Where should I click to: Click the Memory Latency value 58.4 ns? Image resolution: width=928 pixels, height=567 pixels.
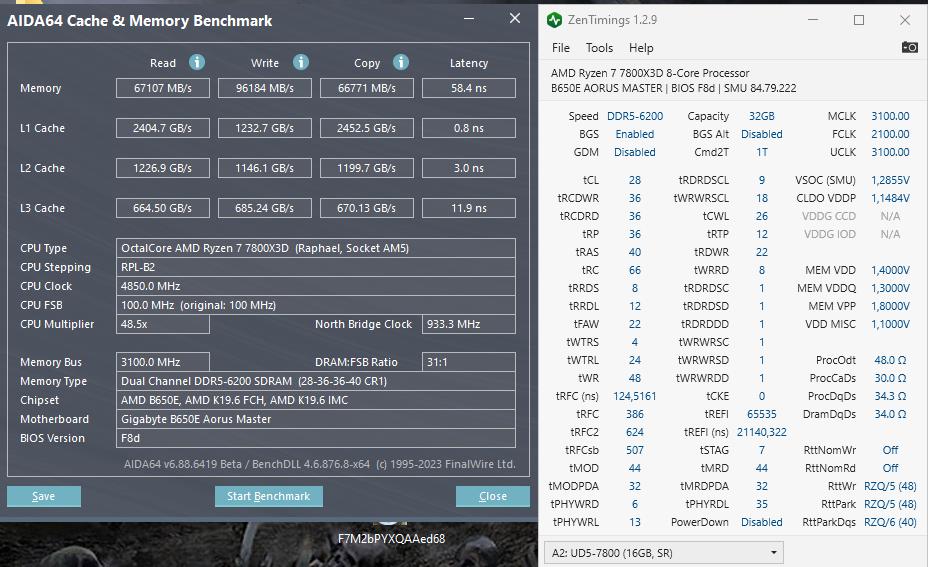tap(469, 88)
